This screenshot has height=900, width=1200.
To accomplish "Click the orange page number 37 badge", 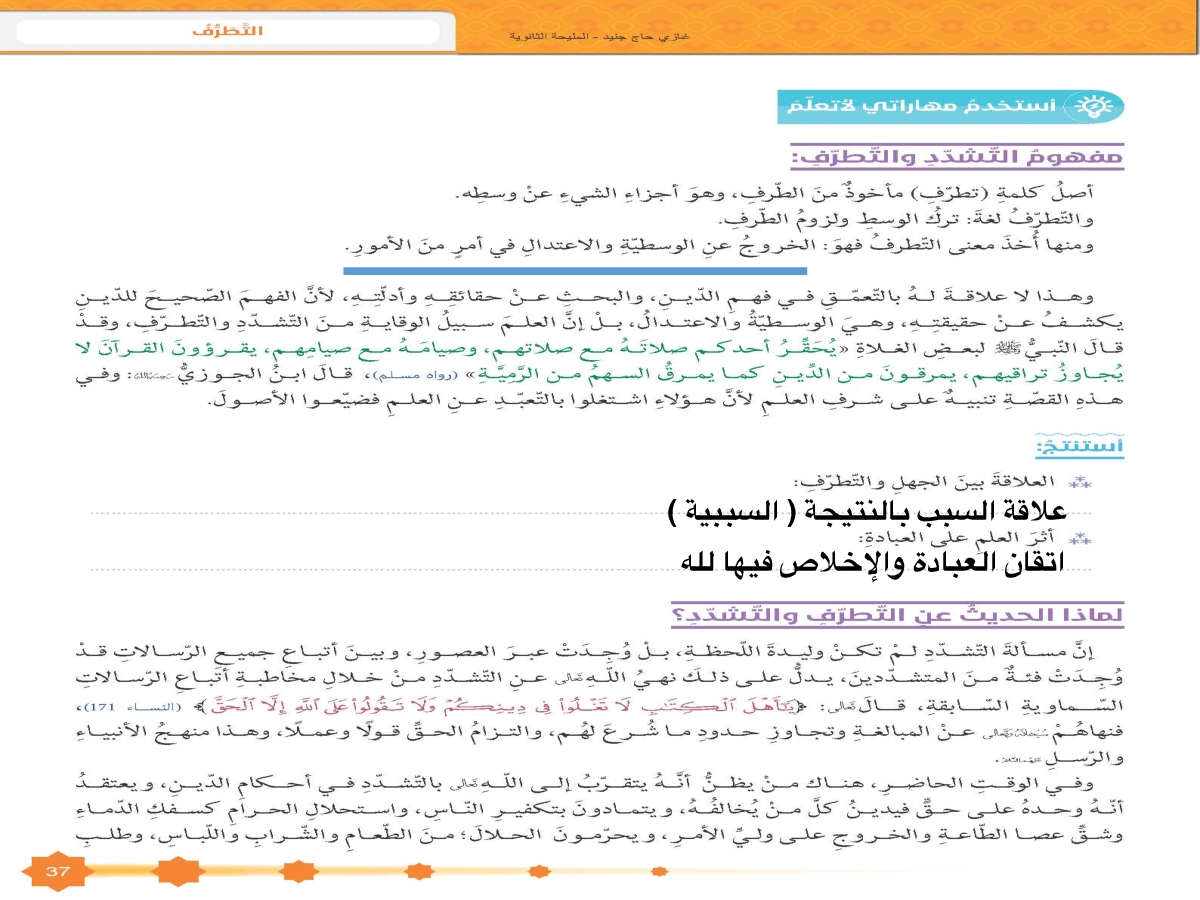I will [56, 871].
